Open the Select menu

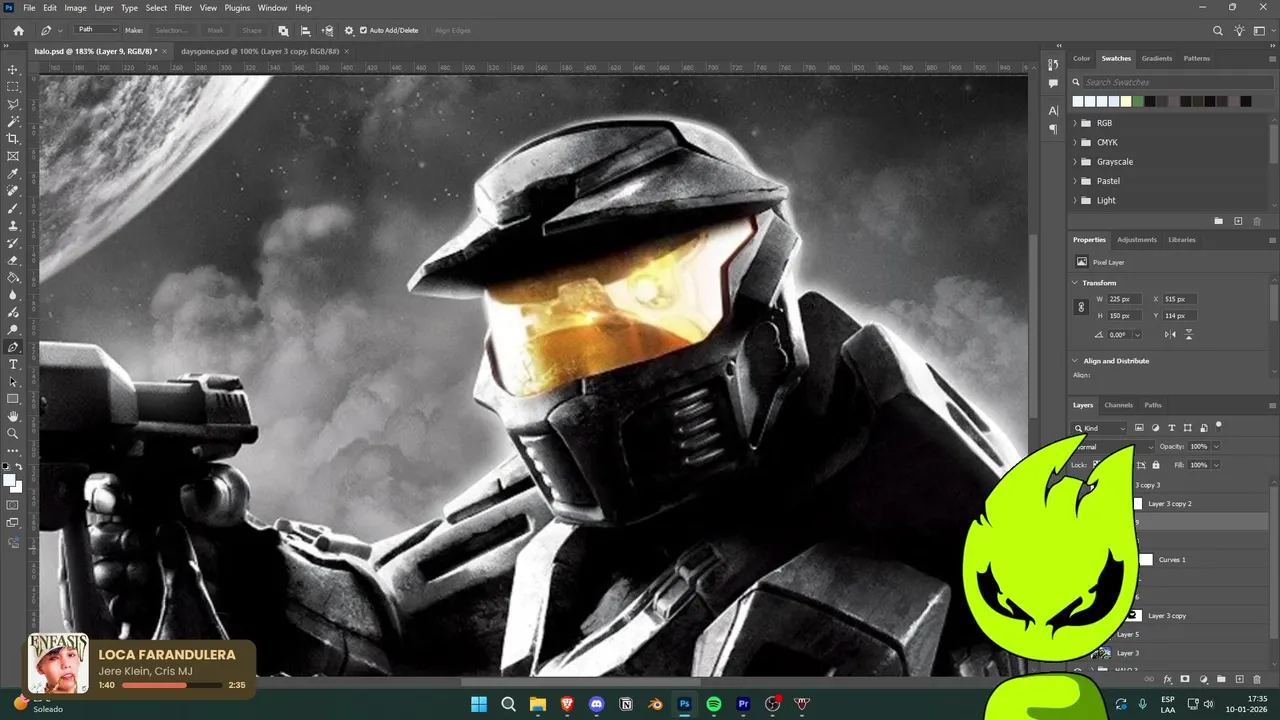click(156, 8)
